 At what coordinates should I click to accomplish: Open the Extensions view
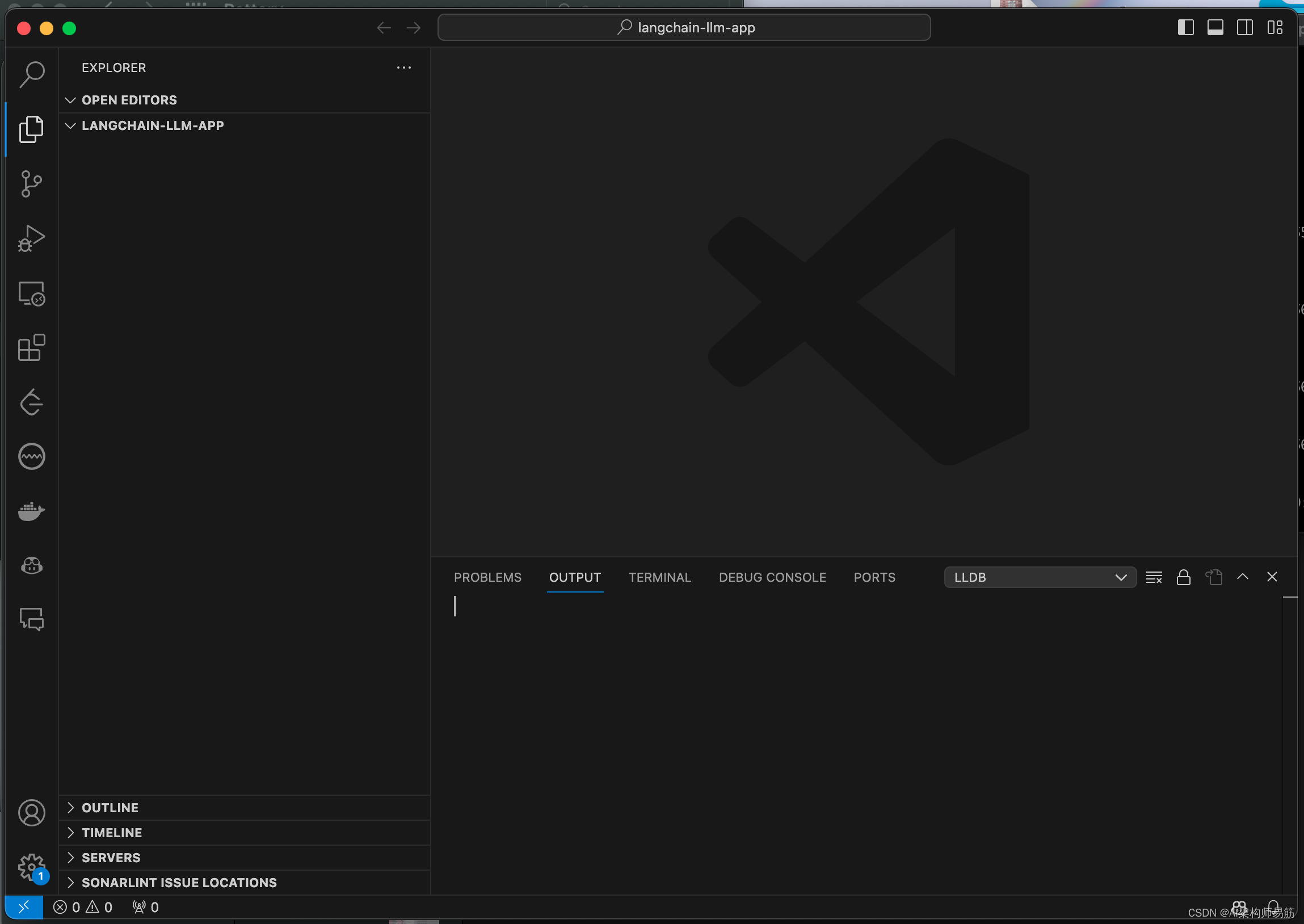(32, 348)
